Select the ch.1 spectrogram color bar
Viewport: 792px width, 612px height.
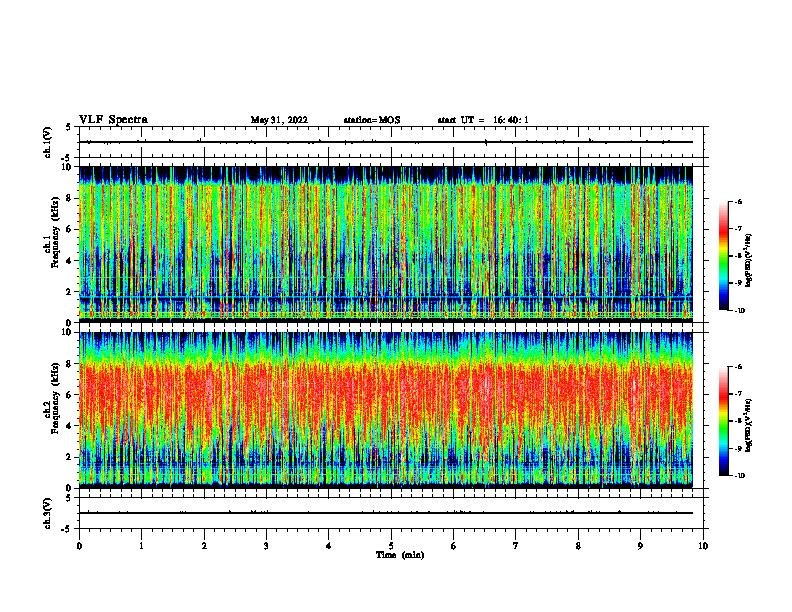(x=723, y=256)
